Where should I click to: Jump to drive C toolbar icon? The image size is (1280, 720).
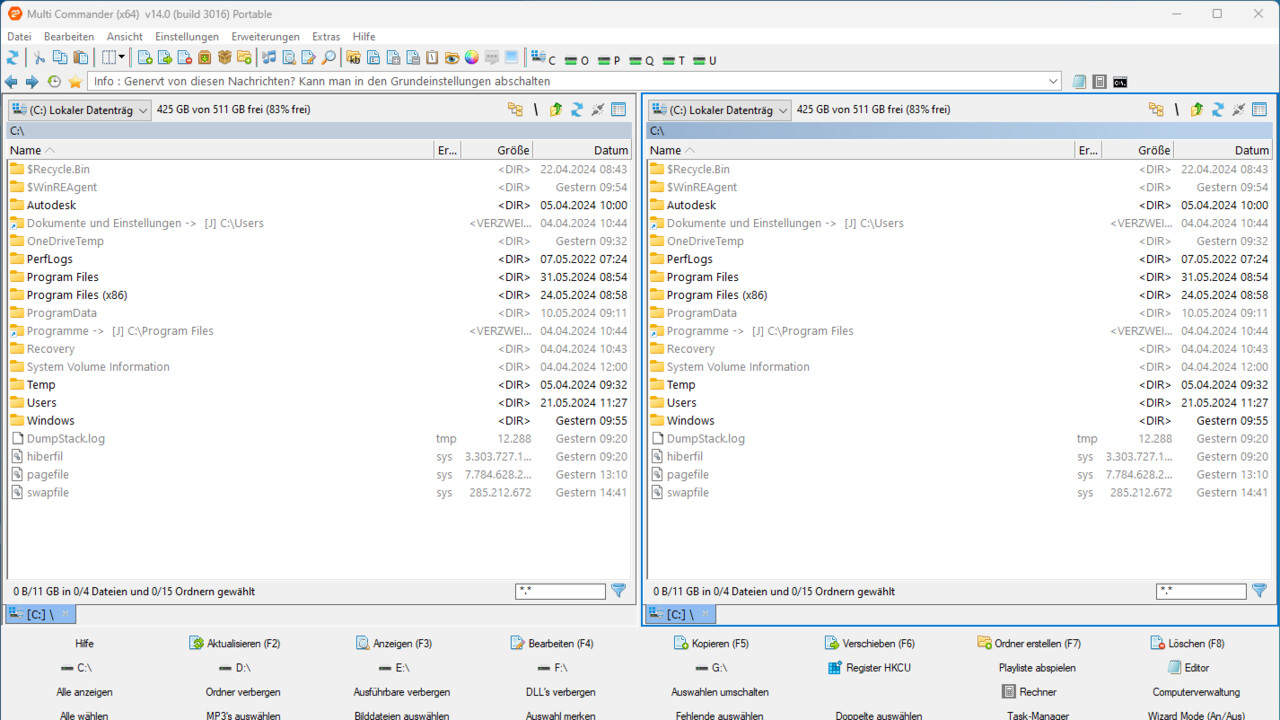coord(544,59)
